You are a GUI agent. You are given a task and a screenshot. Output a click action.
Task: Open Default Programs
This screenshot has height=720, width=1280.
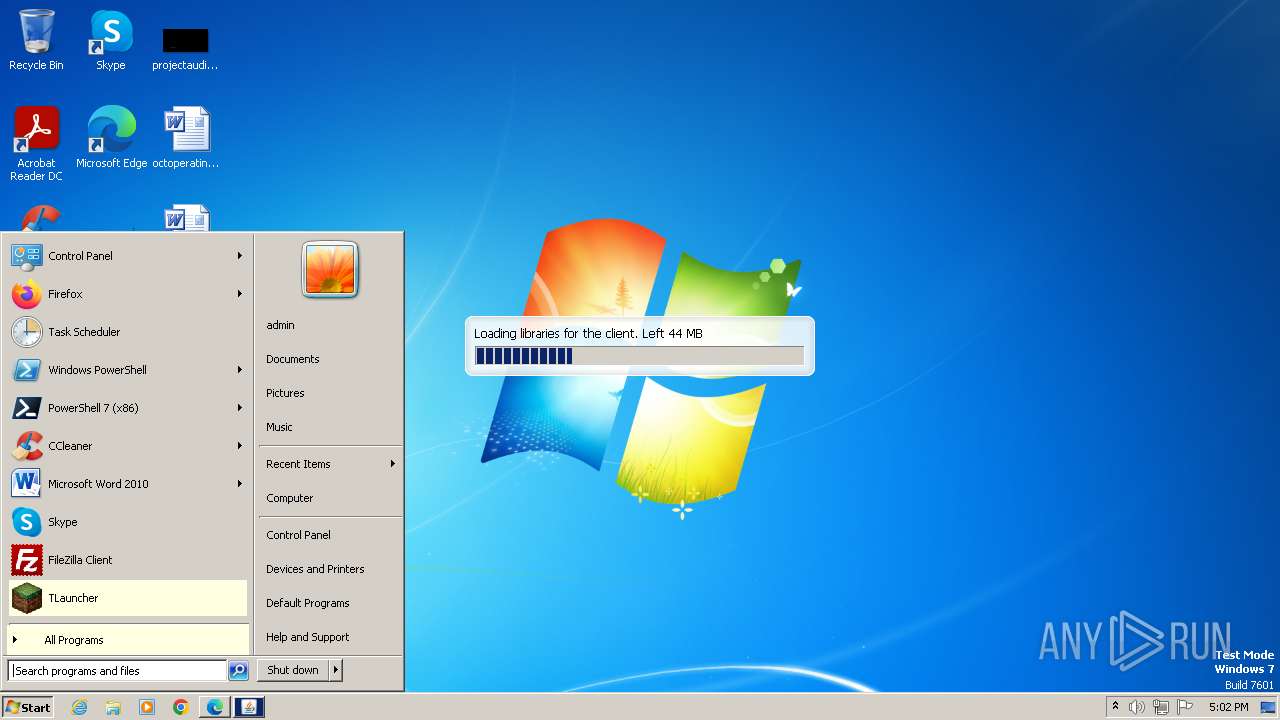point(307,603)
